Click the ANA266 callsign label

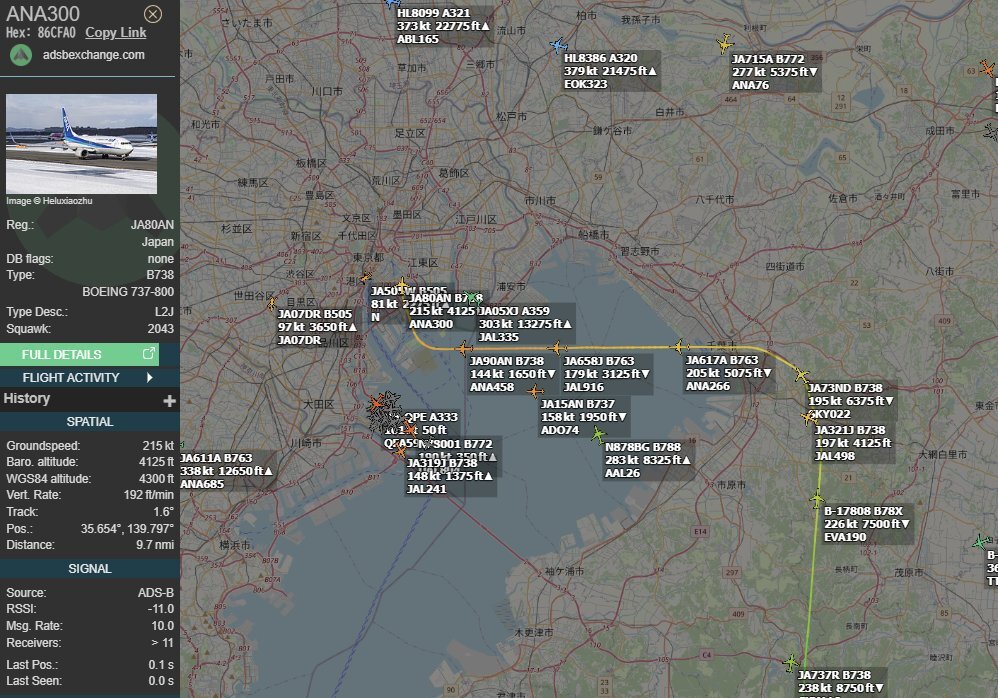click(708, 386)
